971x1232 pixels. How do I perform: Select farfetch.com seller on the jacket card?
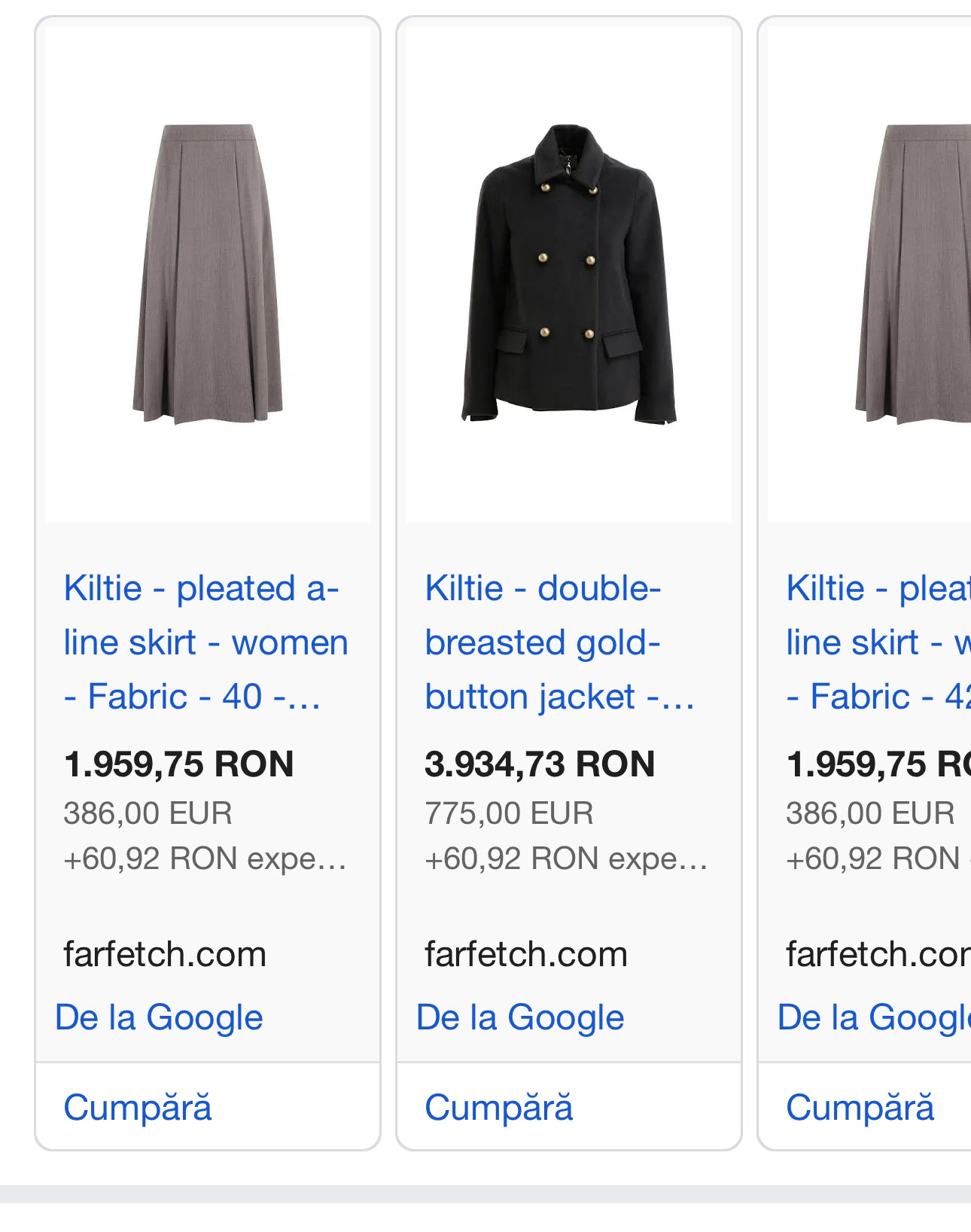(526, 954)
